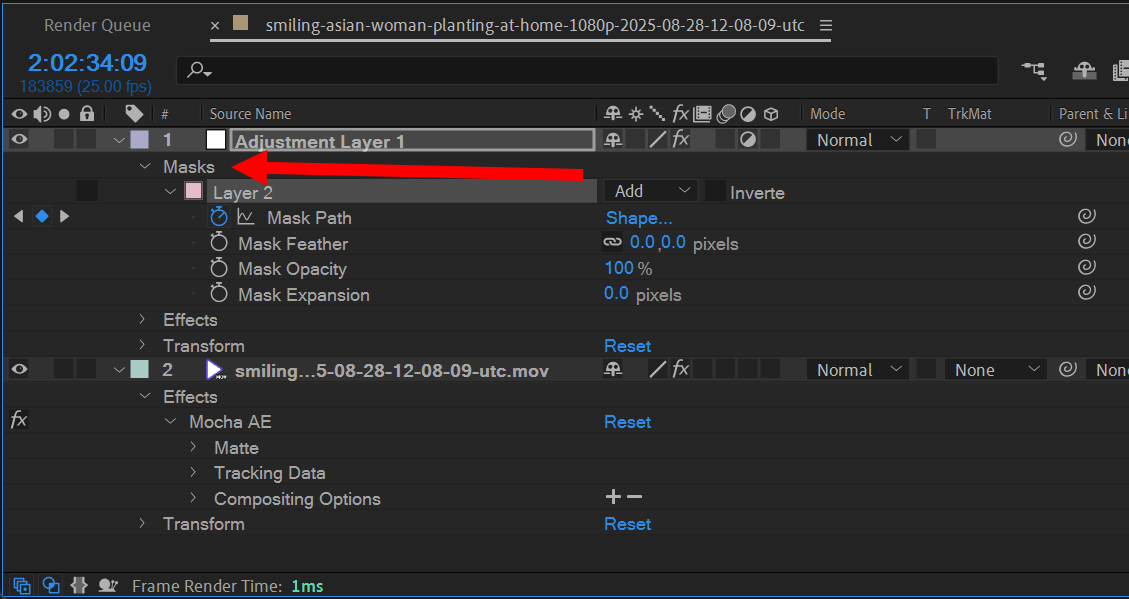Open the Composition Mini-Flowchart icon
This screenshot has width=1129, height=599.
[1034, 71]
